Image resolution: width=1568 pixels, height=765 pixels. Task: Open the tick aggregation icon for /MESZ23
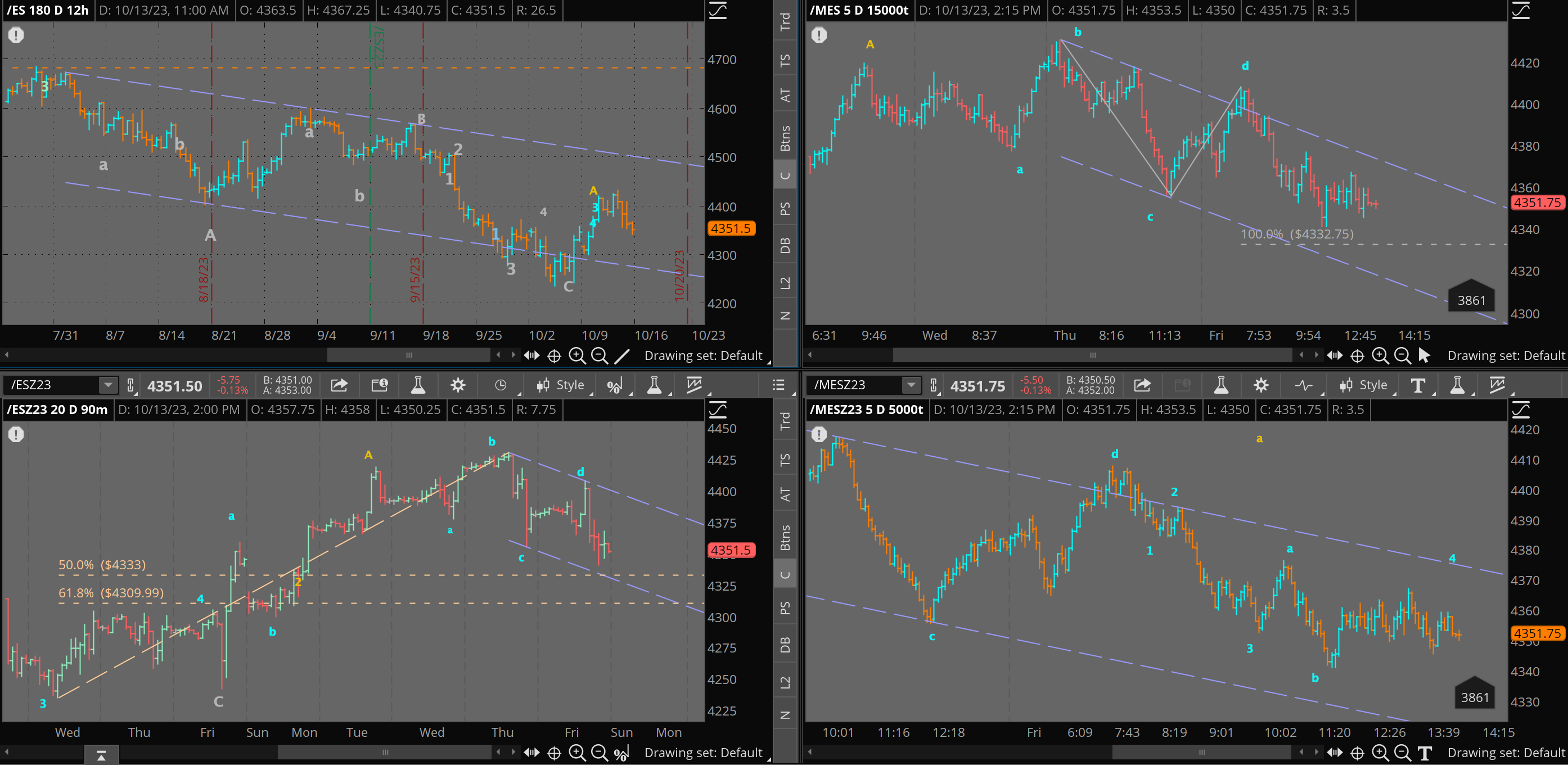point(1303,385)
